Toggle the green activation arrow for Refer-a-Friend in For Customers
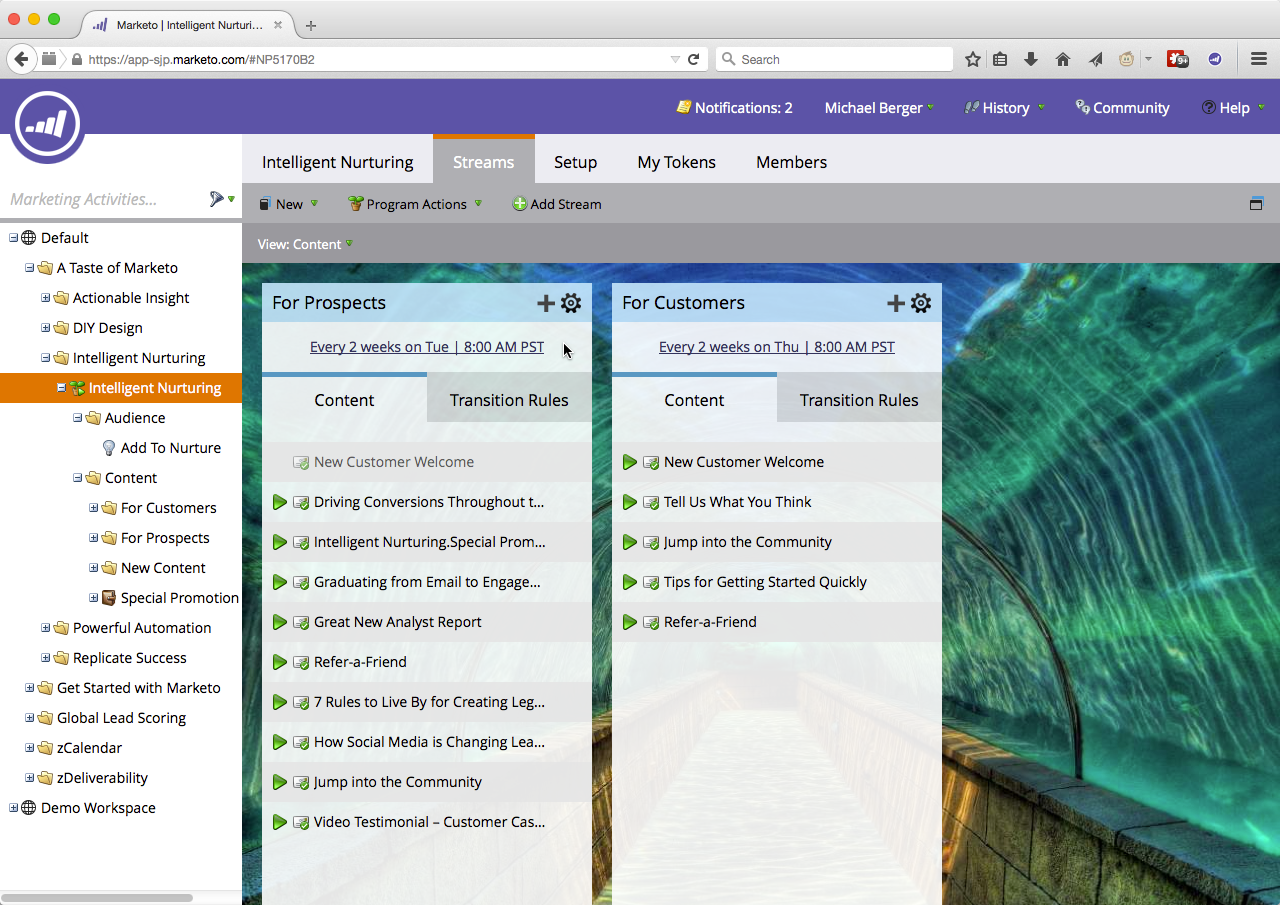 (x=629, y=622)
